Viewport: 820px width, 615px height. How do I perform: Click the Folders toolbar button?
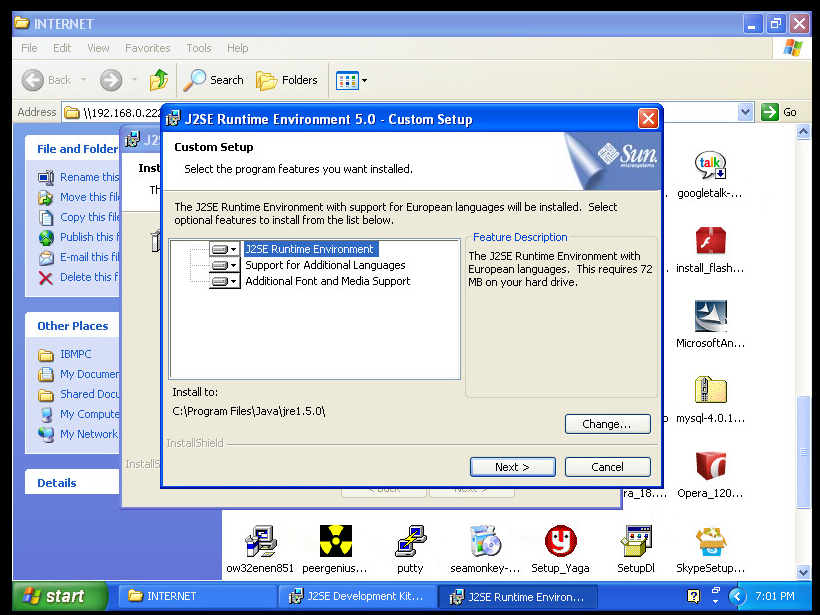click(288, 80)
